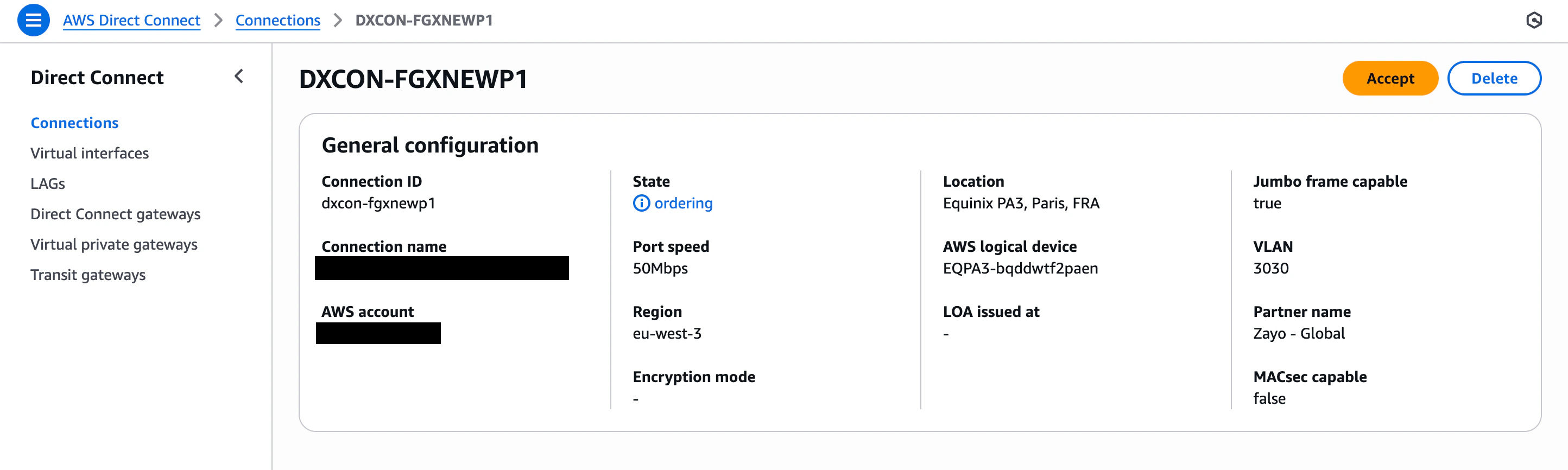
Task: Open Transit gateways in the sidebar
Action: click(88, 275)
